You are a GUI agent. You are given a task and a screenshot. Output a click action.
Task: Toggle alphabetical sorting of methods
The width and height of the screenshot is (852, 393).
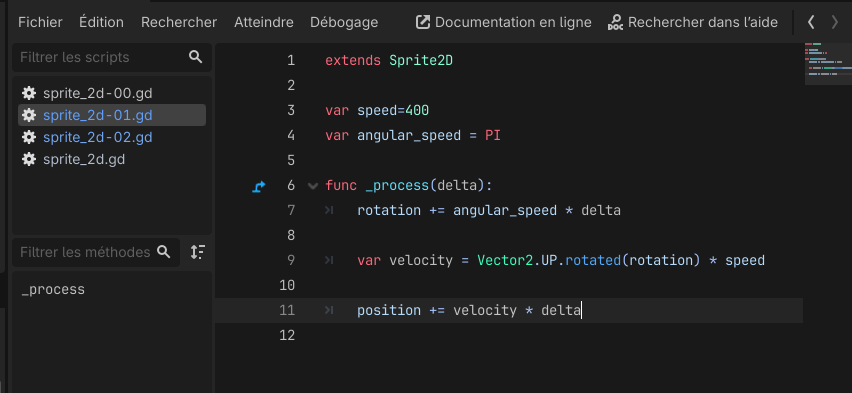(198, 252)
